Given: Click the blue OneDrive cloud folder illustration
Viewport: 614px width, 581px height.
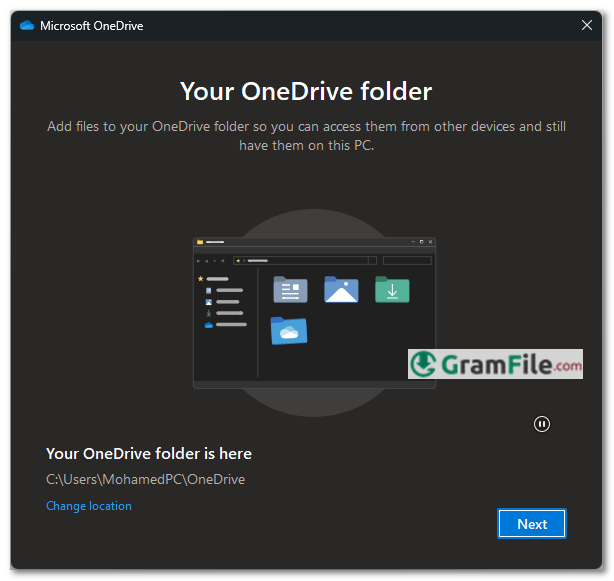Looking at the screenshot, I should pos(289,331).
